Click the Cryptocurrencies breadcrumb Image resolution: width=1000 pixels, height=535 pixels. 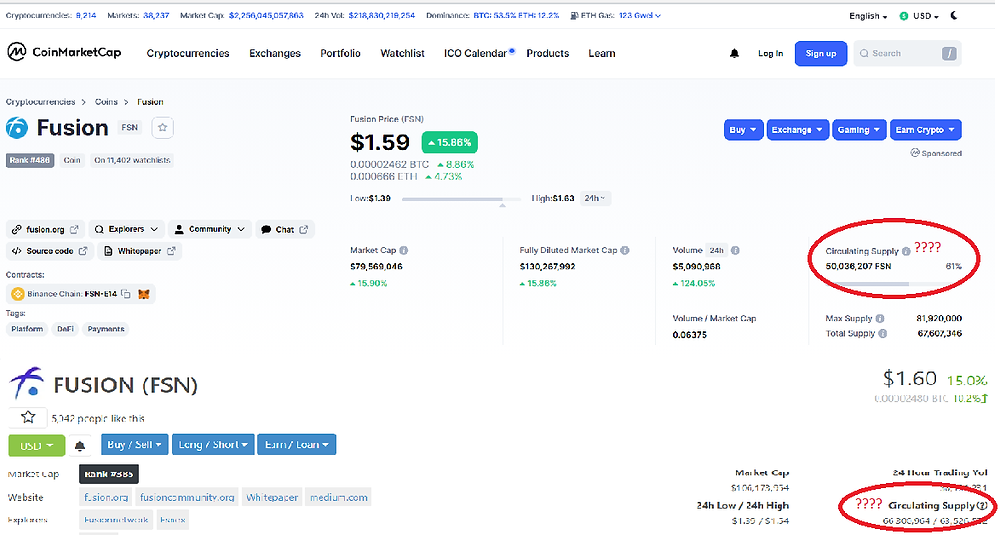click(40, 102)
